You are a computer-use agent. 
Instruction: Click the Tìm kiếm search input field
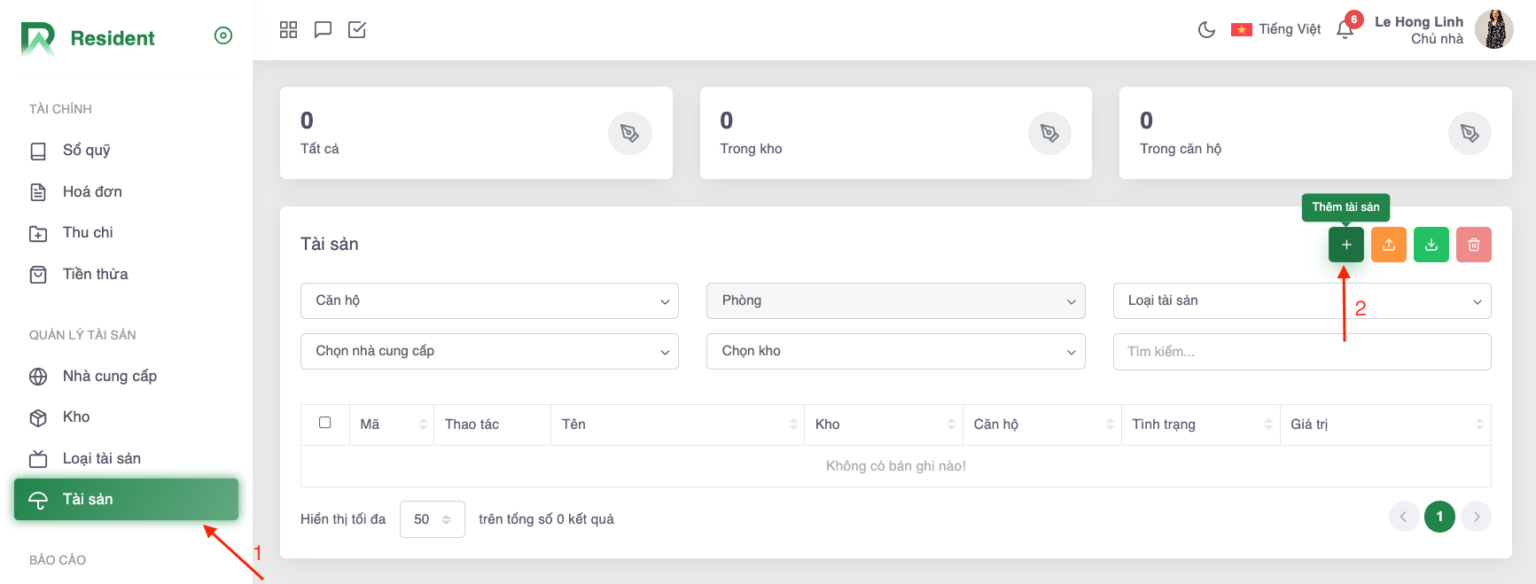[x=1301, y=352]
